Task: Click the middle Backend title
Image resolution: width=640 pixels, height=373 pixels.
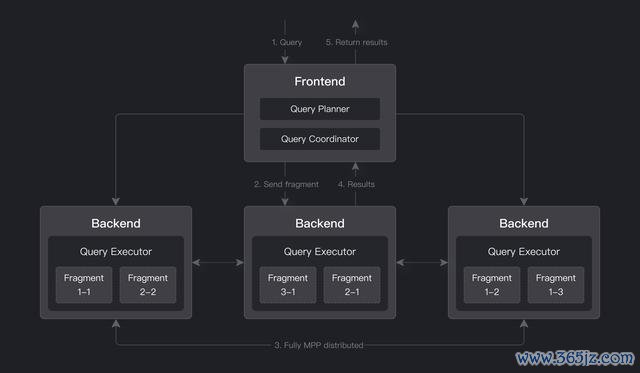Action: [320, 223]
